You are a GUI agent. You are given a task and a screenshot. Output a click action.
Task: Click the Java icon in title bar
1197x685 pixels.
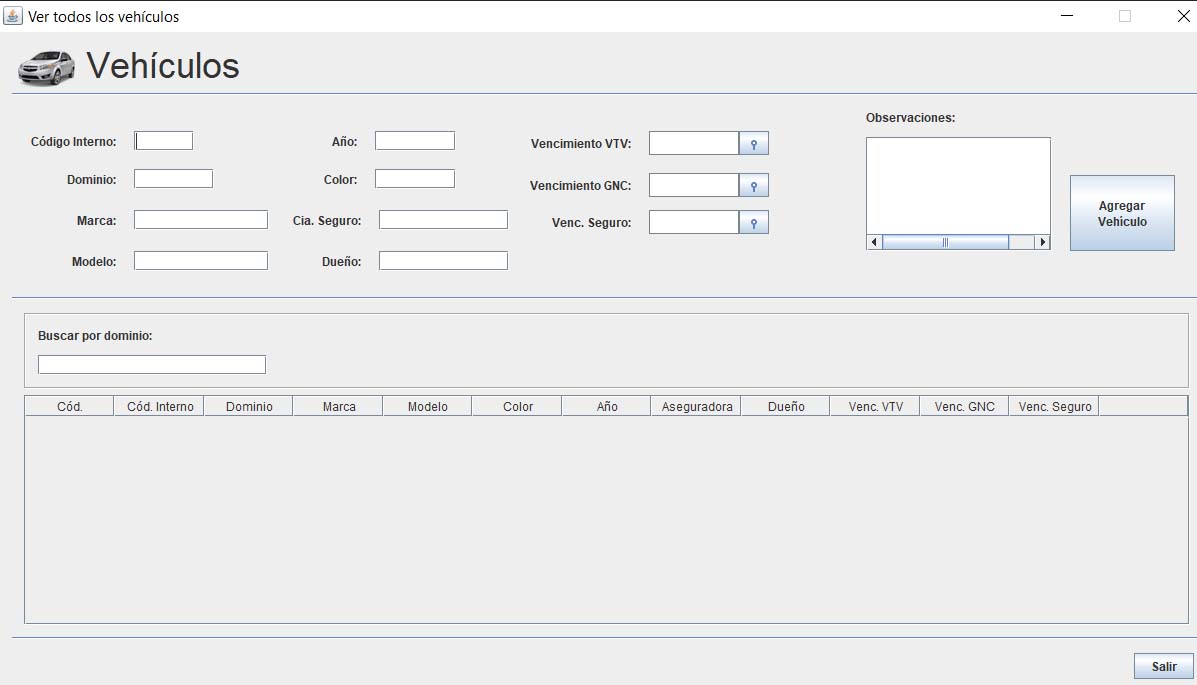coord(13,16)
